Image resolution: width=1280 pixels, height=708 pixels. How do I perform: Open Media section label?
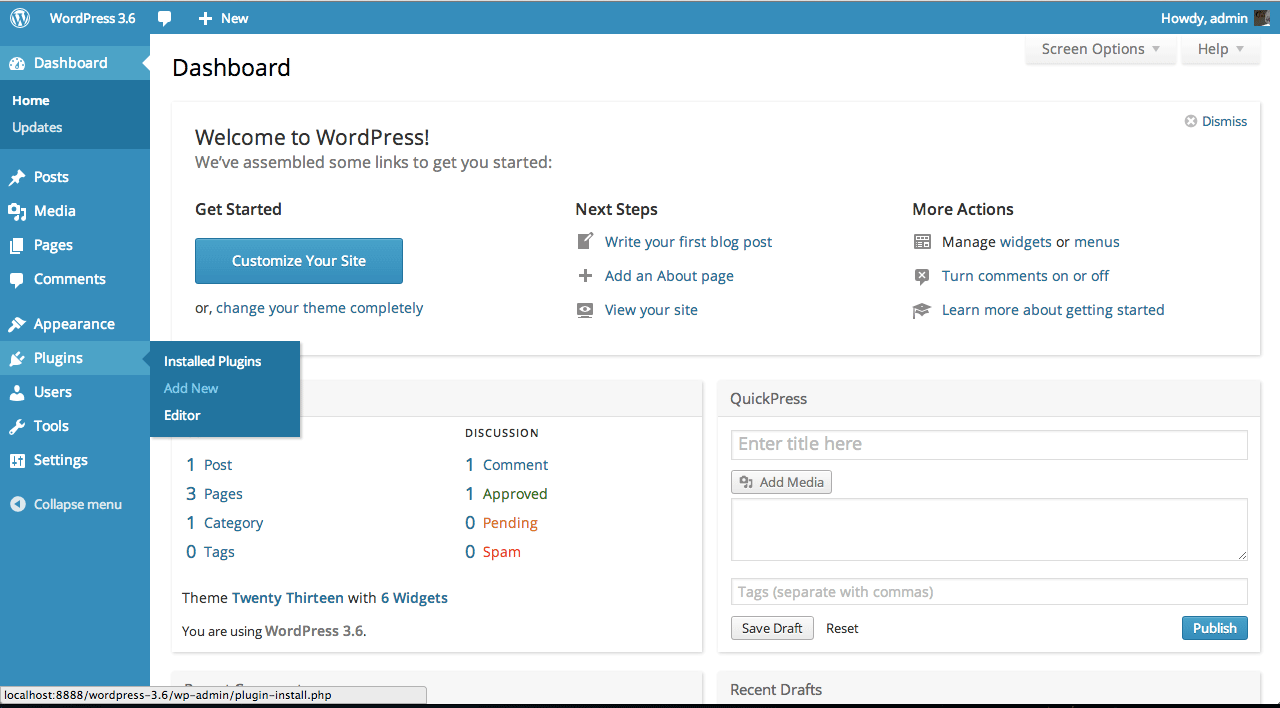tap(55, 211)
